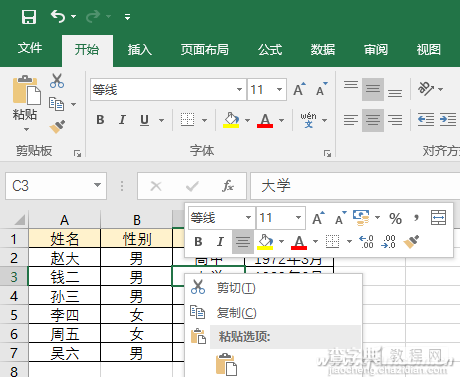
Task: Click the wén phonetic guide icon
Action: click(308, 120)
